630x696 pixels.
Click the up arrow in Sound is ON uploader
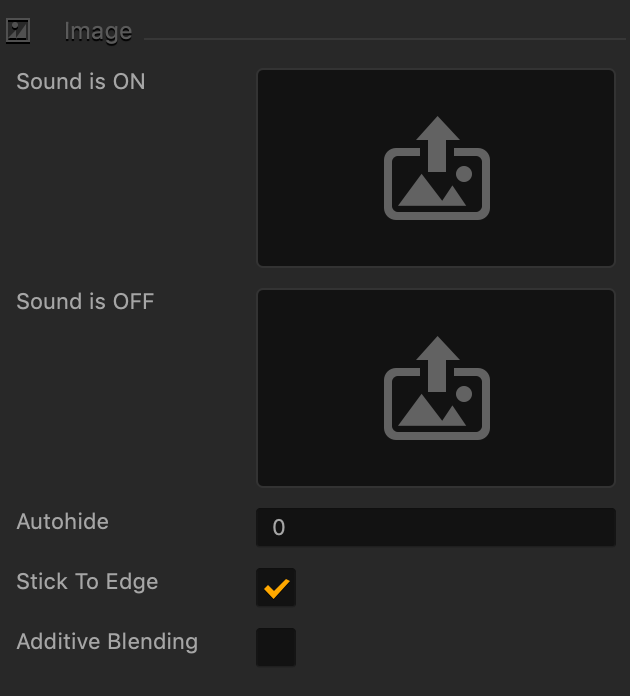[438, 144]
